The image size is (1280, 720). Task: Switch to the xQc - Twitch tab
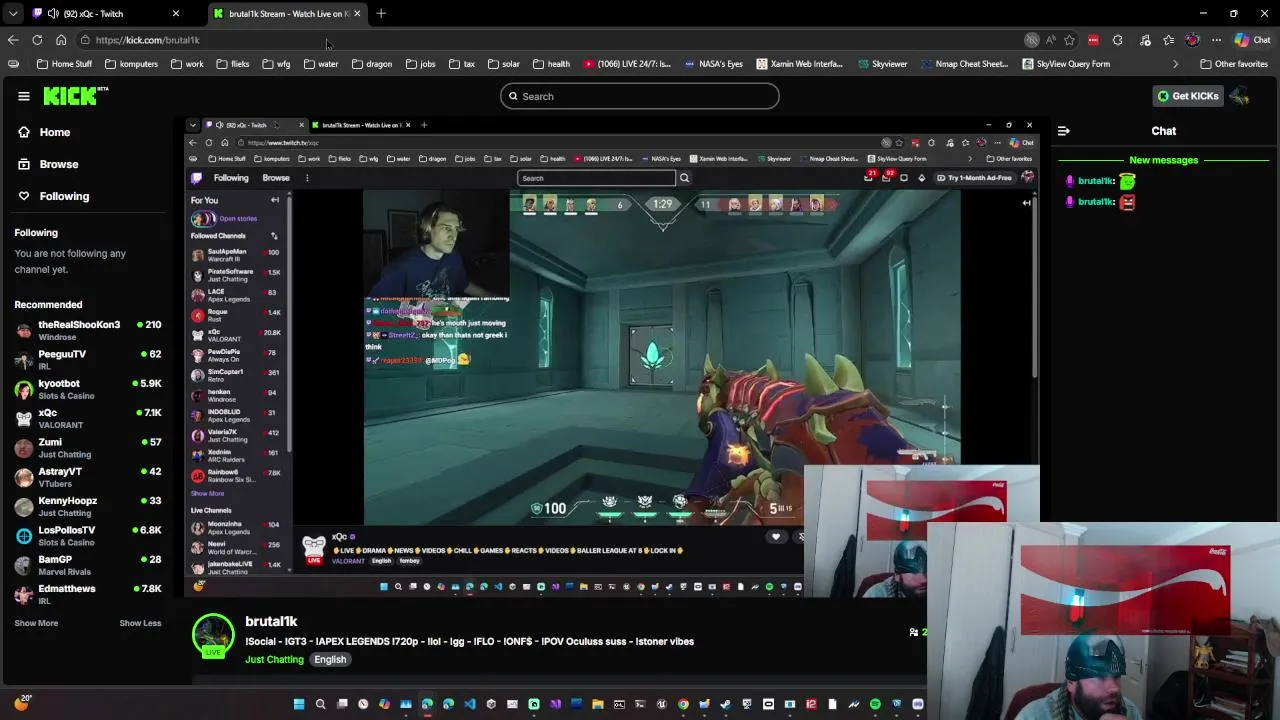(x=105, y=14)
